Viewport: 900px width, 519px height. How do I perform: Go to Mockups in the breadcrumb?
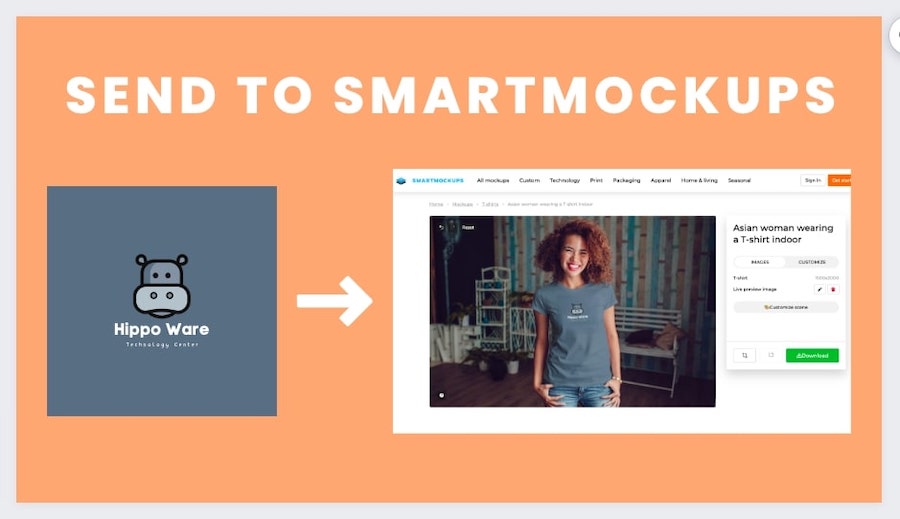463,204
